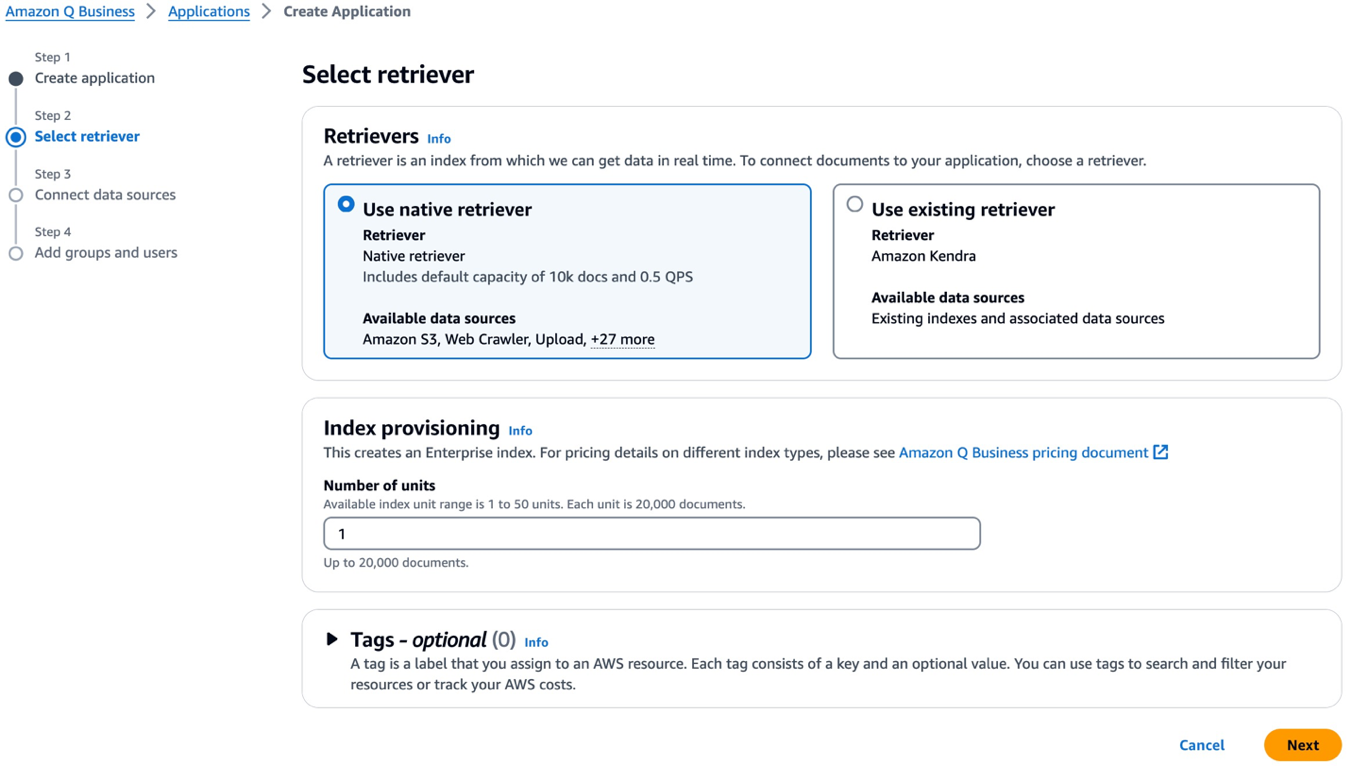The width and height of the screenshot is (1352, 766).
Task: Open the Retrievers Info tooltip
Action: (438, 138)
